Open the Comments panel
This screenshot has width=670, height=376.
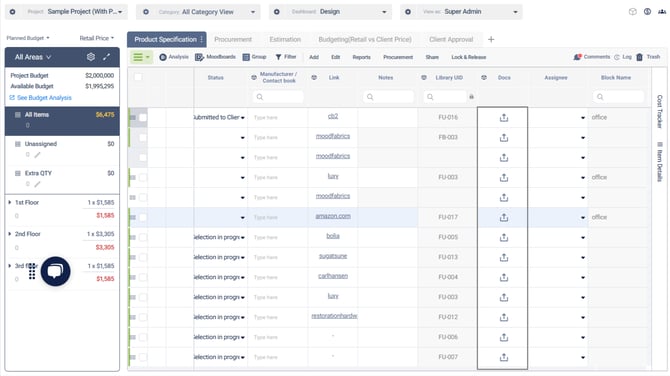coord(592,57)
